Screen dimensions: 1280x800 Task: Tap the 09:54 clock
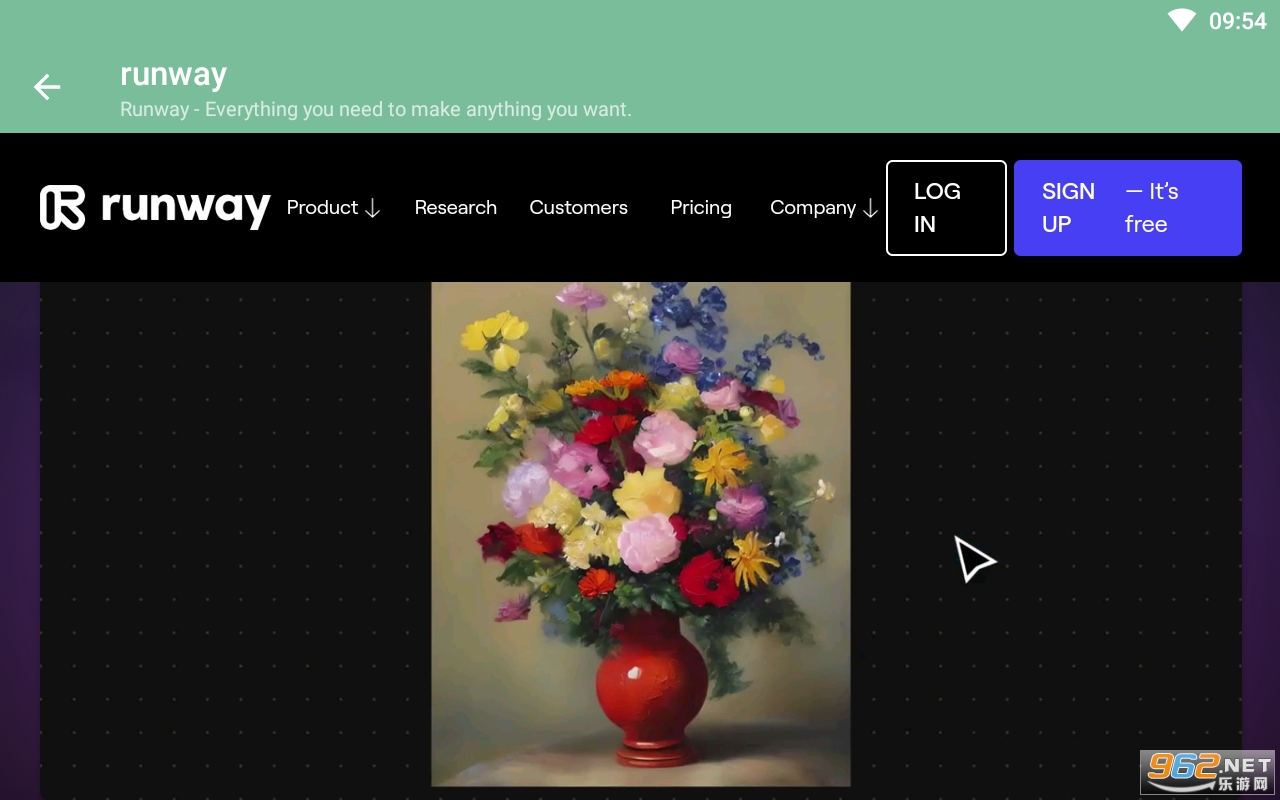click(x=1238, y=21)
